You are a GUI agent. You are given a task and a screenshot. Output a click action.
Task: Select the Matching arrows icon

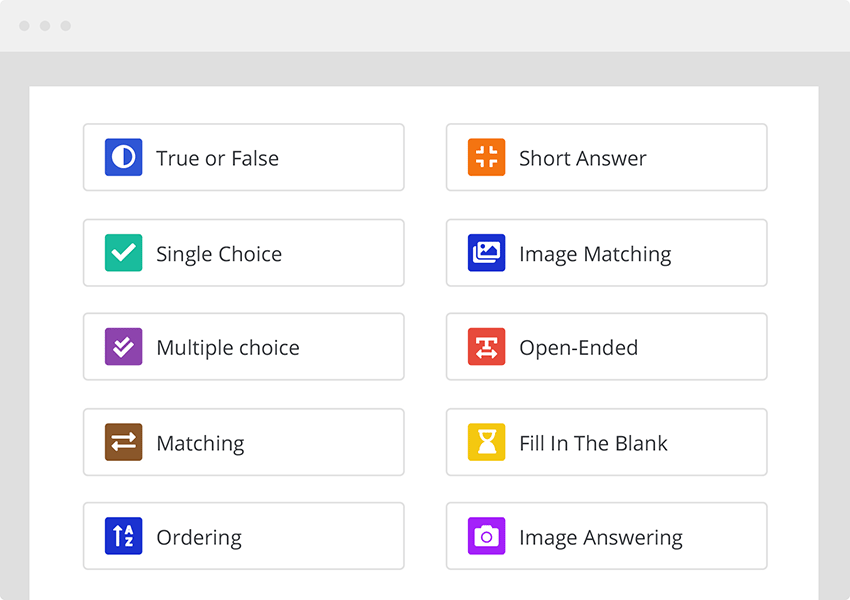click(122, 442)
